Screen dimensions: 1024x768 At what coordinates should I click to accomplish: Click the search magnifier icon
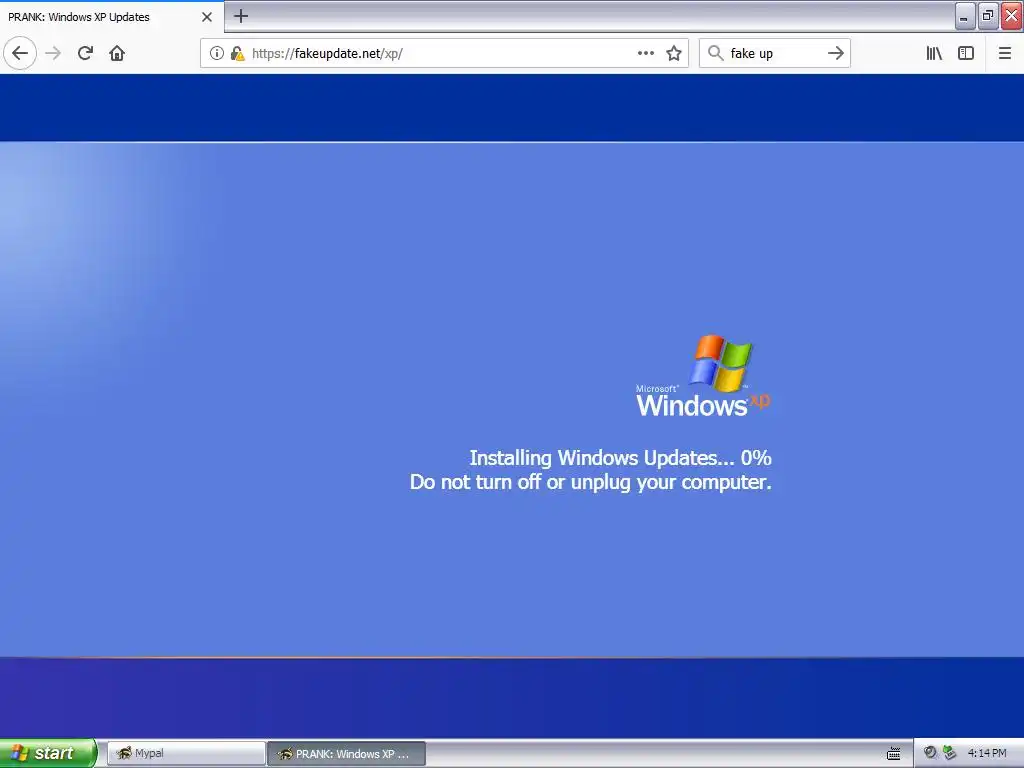(716, 53)
